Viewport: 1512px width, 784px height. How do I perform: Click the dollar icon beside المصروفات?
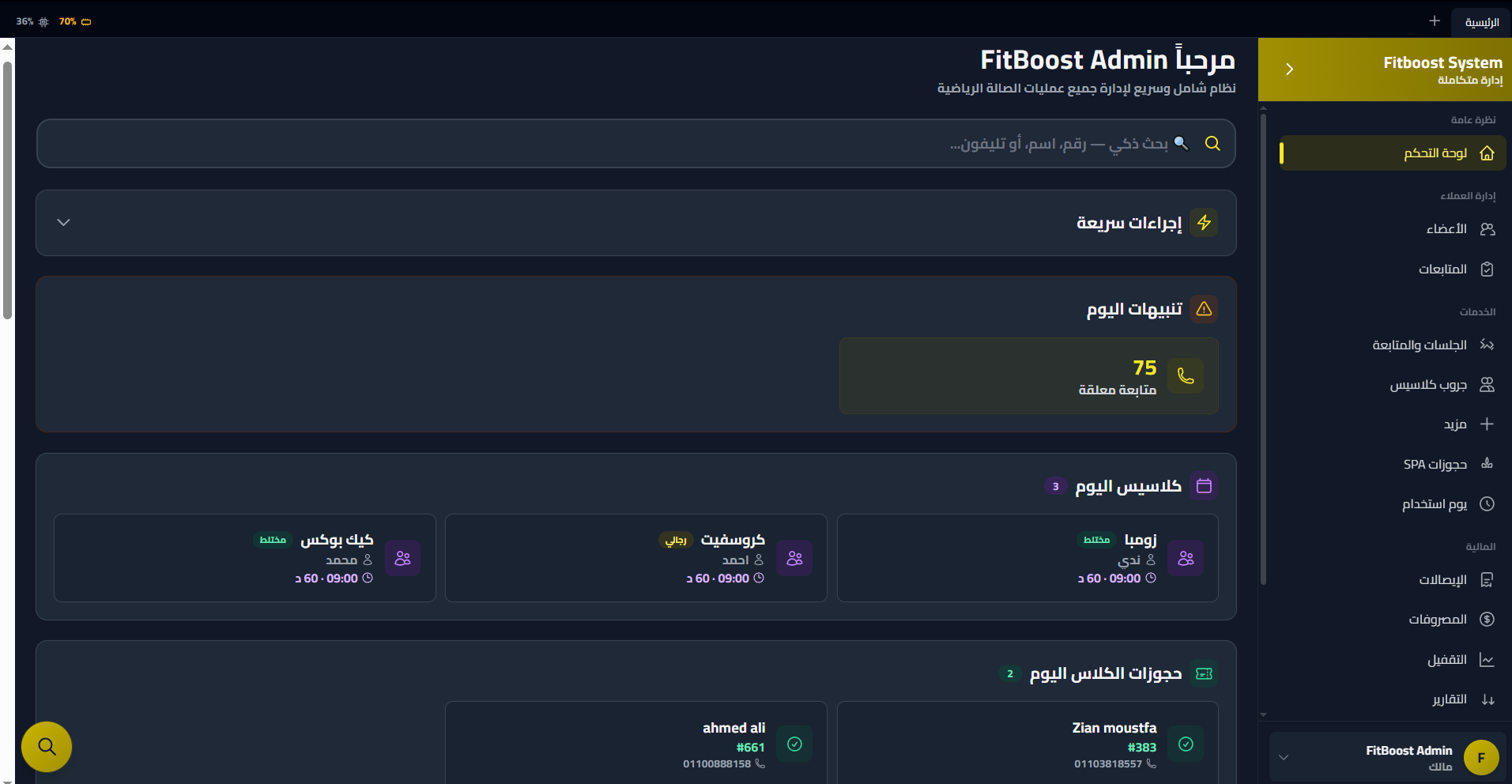tap(1487, 620)
